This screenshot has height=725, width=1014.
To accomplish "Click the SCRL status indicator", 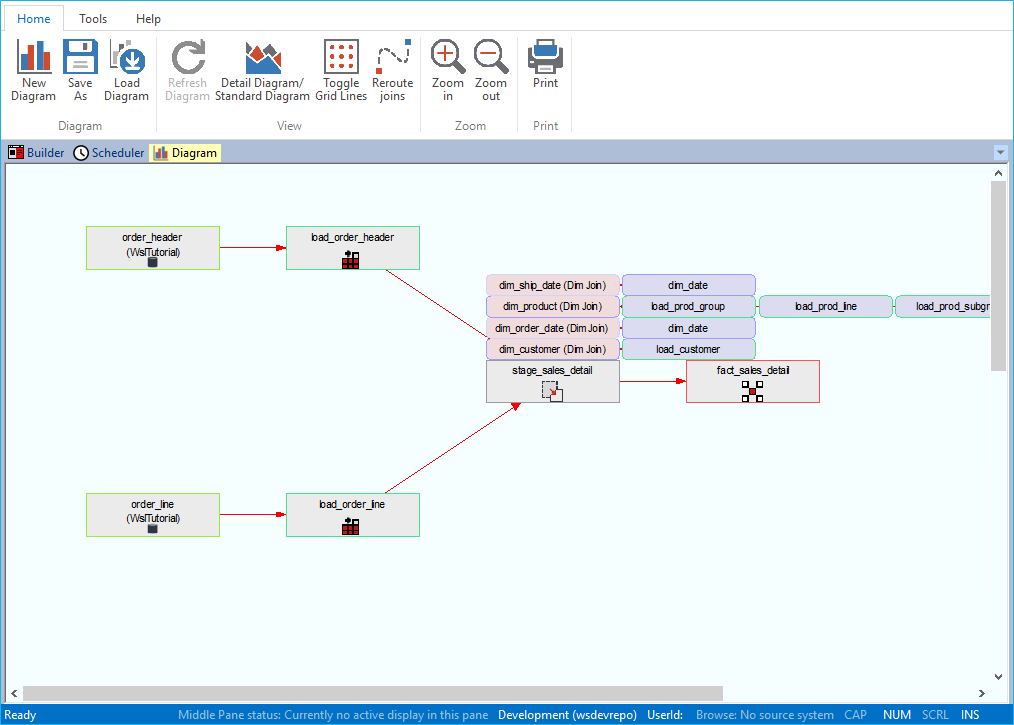I will point(935,715).
